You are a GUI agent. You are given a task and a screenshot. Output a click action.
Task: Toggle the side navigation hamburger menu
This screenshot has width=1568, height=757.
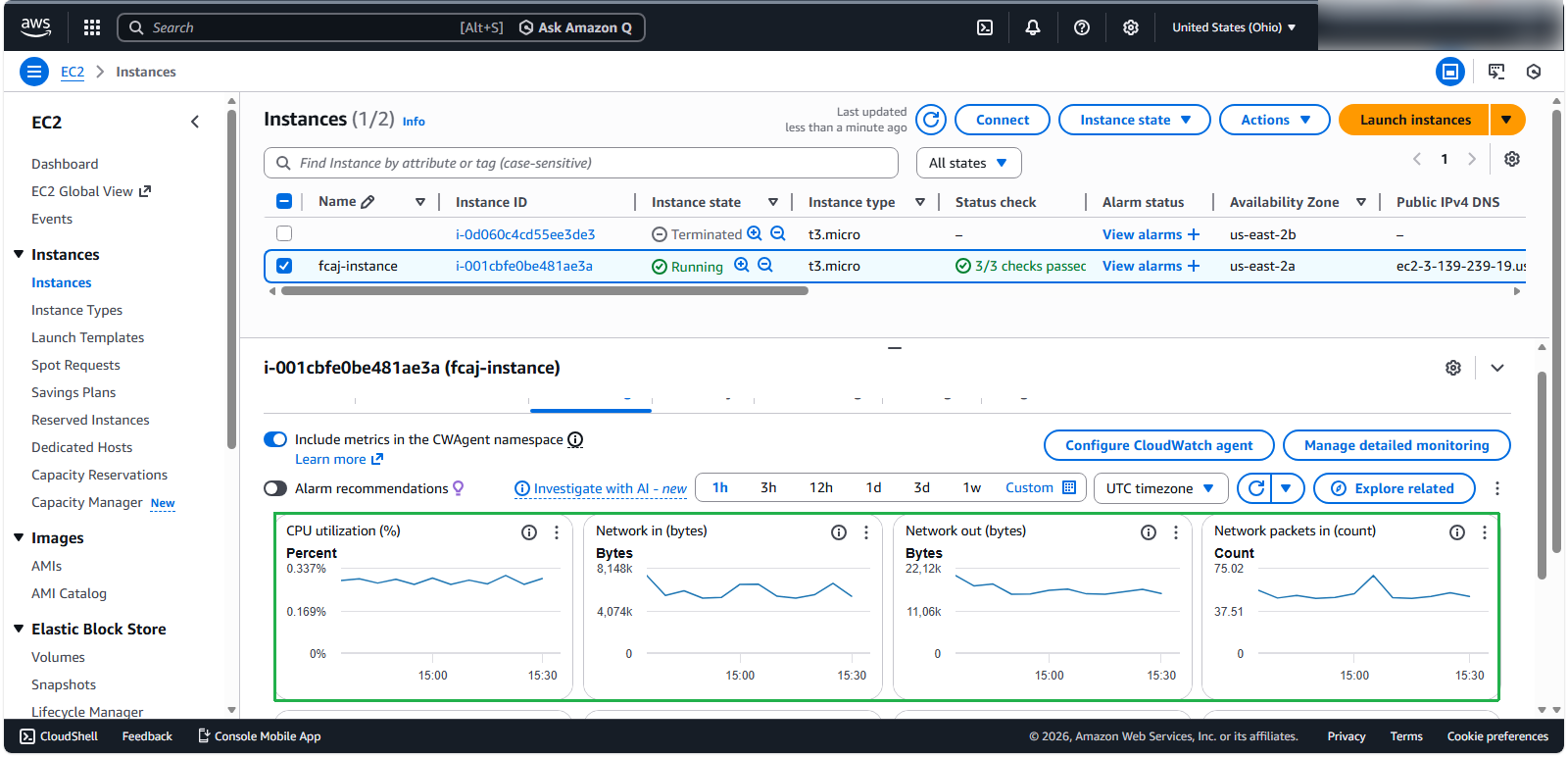34,72
